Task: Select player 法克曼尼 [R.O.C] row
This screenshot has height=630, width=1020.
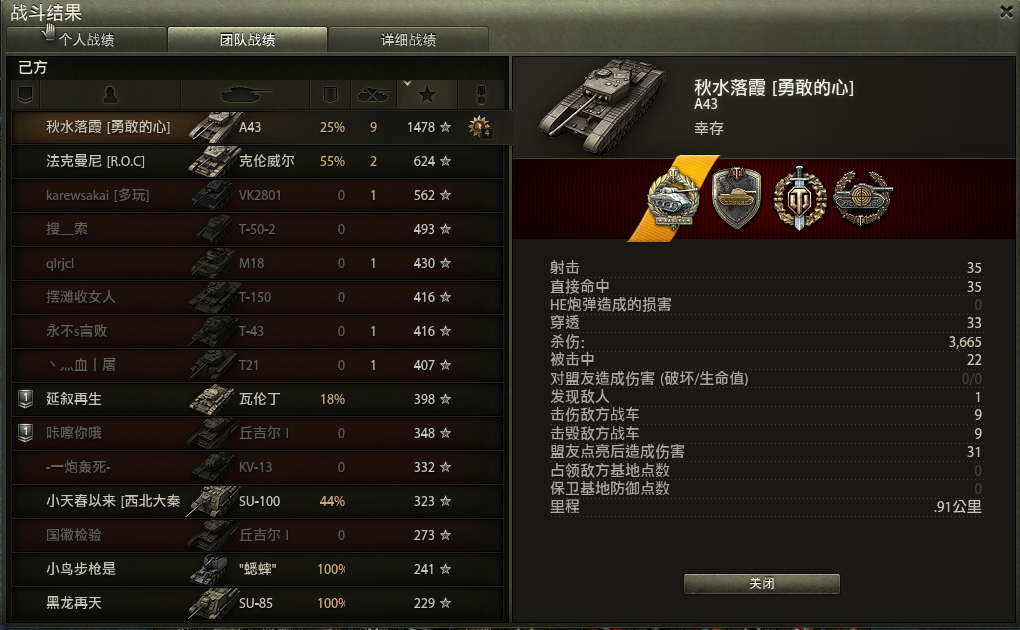Action: 258,161
